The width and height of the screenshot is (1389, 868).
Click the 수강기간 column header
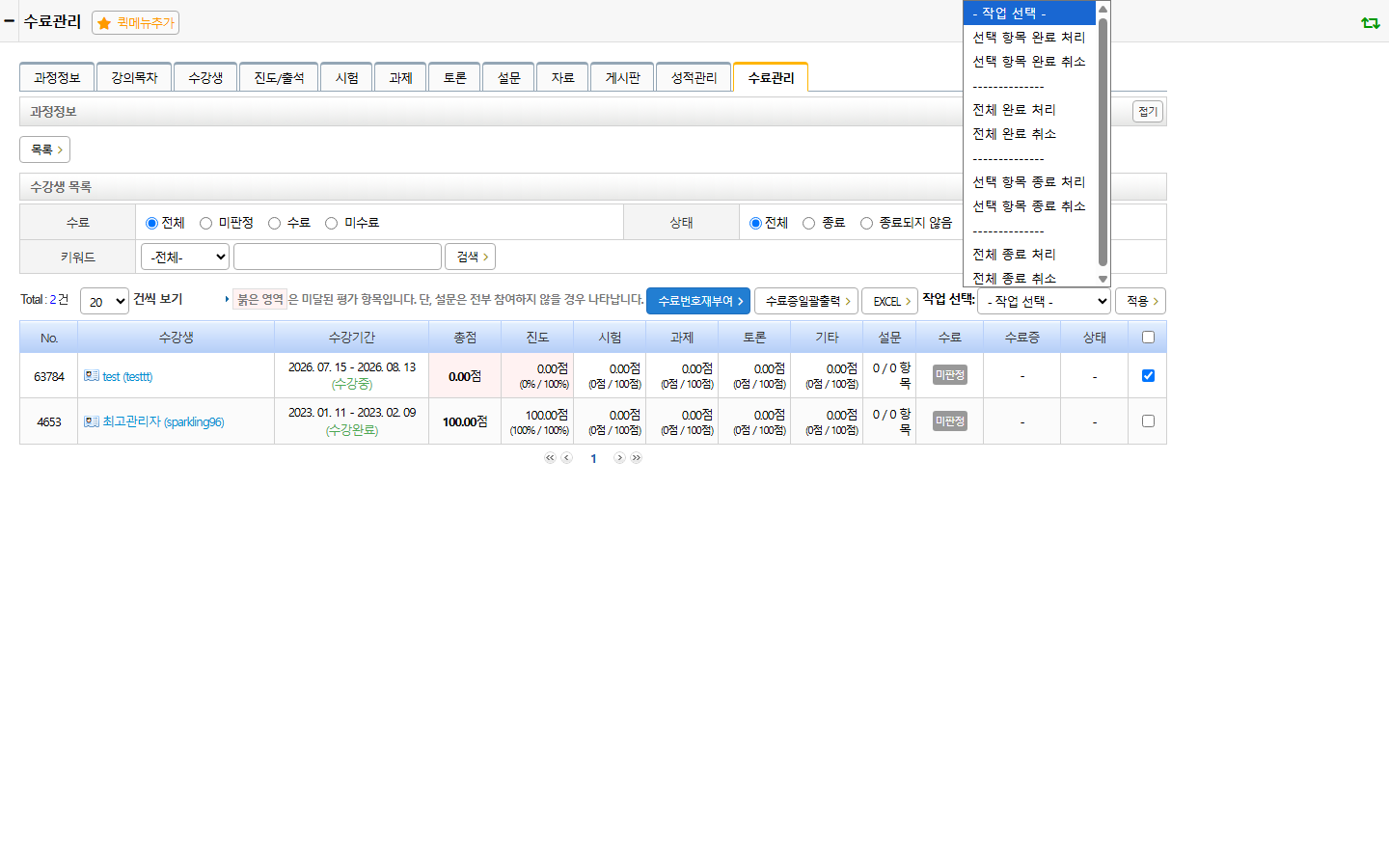[352, 338]
